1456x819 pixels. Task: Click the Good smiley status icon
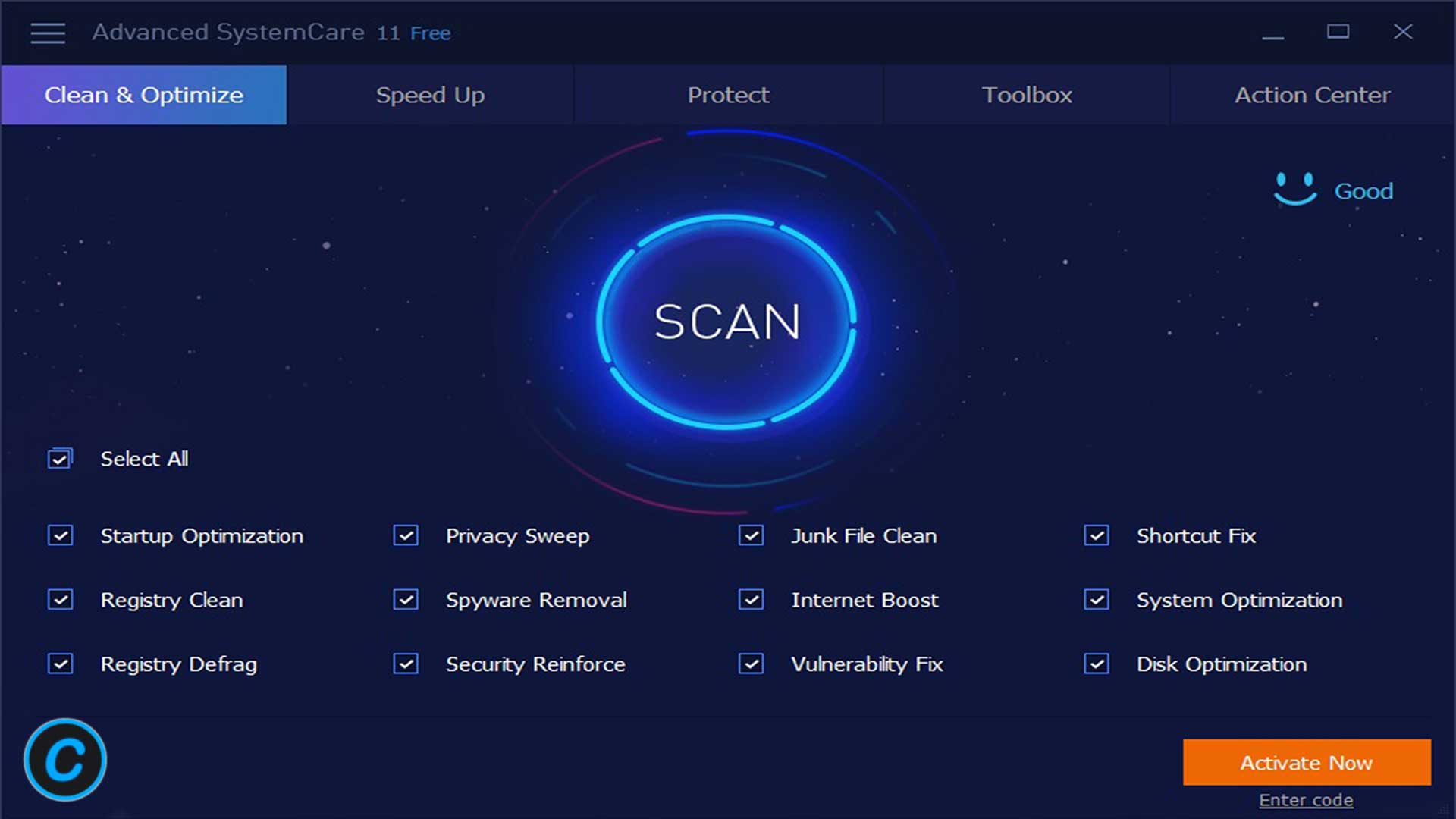(1295, 189)
